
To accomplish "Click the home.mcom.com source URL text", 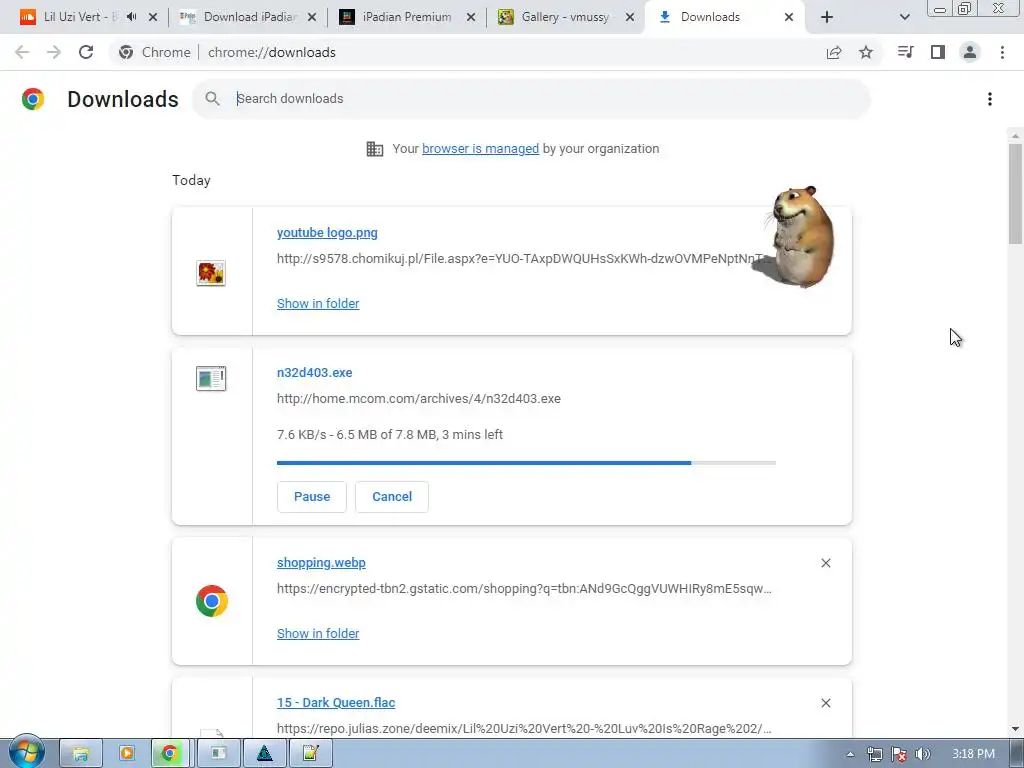I will point(419,399).
